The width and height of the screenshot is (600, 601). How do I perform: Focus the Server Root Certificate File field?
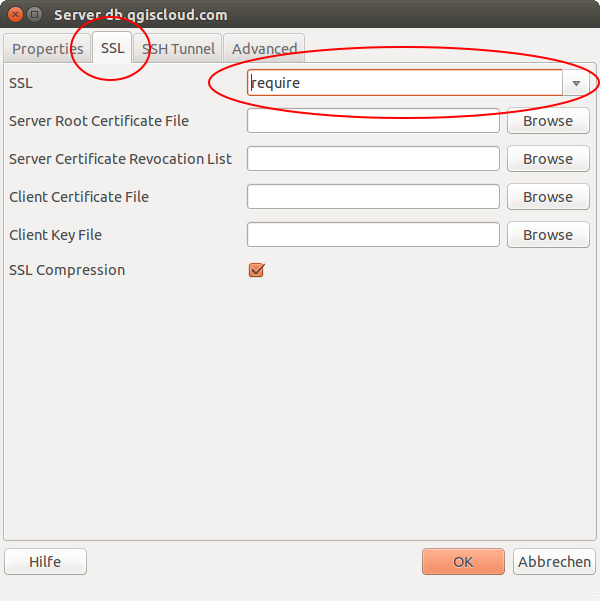click(x=372, y=121)
